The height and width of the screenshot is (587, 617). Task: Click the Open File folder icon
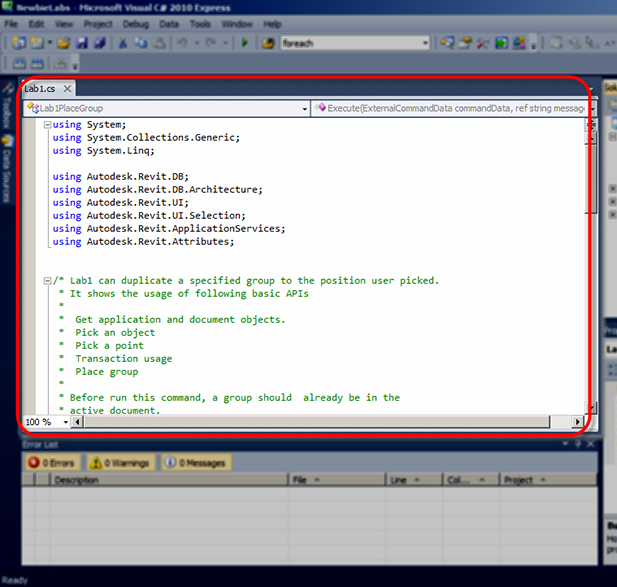[63, 42]
